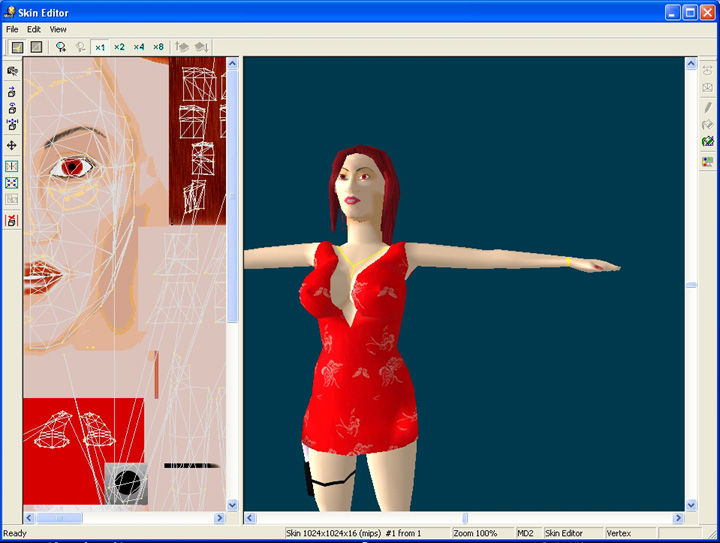Click skin panel scroll left arrow
The image size is (720, 543).
(29, 518)
